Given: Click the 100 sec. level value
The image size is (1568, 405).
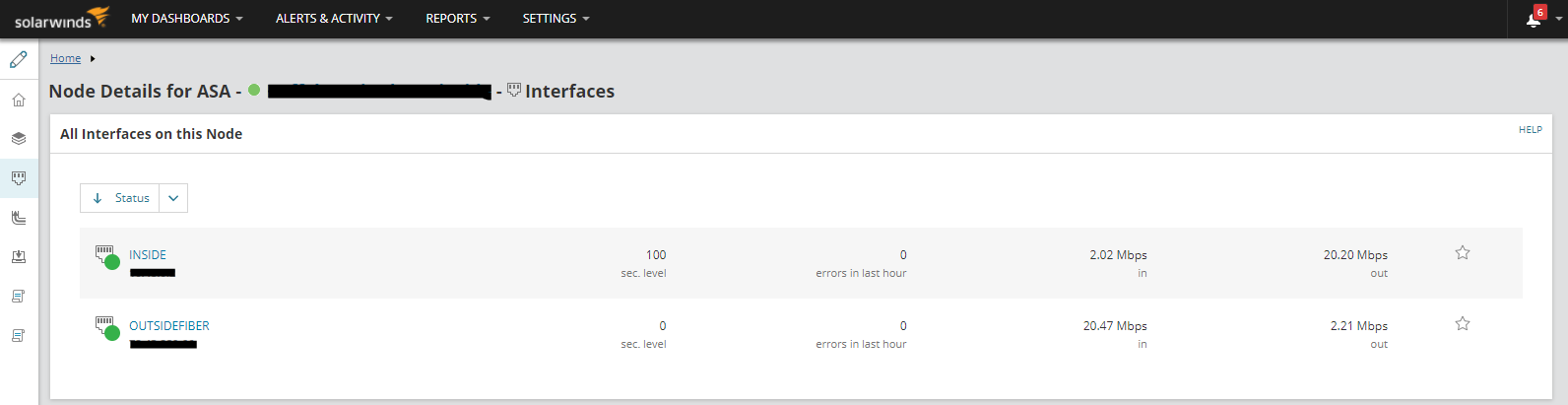Looking at the screenshot, I should [x=656, y=254].
